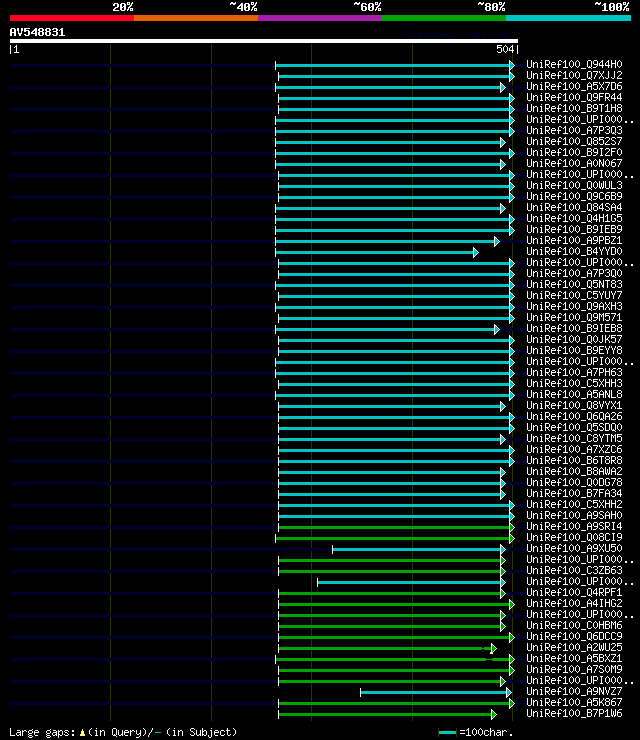Select the UniRef100_Q4H1G5 label
Screen dimensions: 640x740
point(574,219)
